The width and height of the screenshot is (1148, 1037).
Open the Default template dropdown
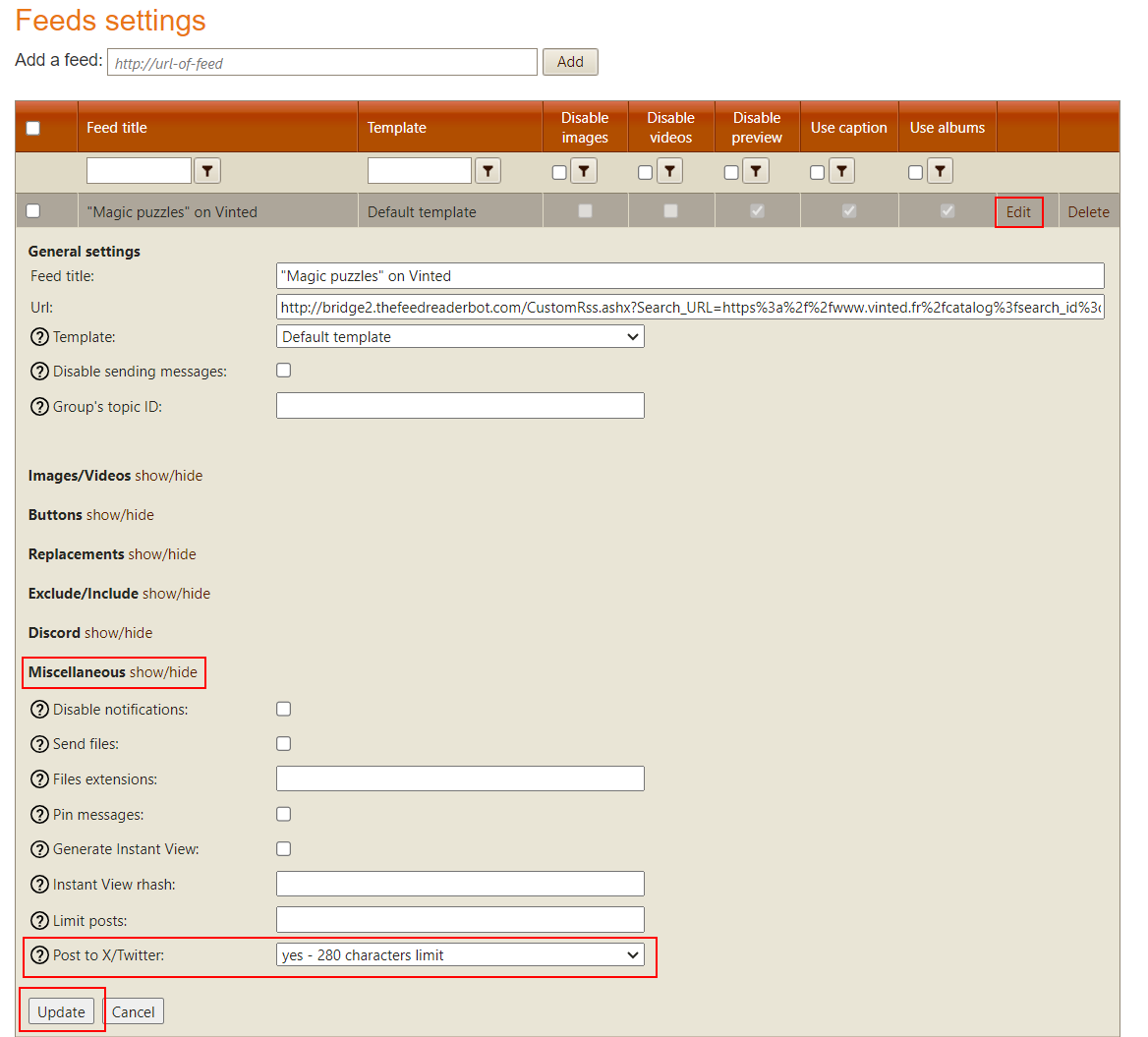[x=460, y=337]
